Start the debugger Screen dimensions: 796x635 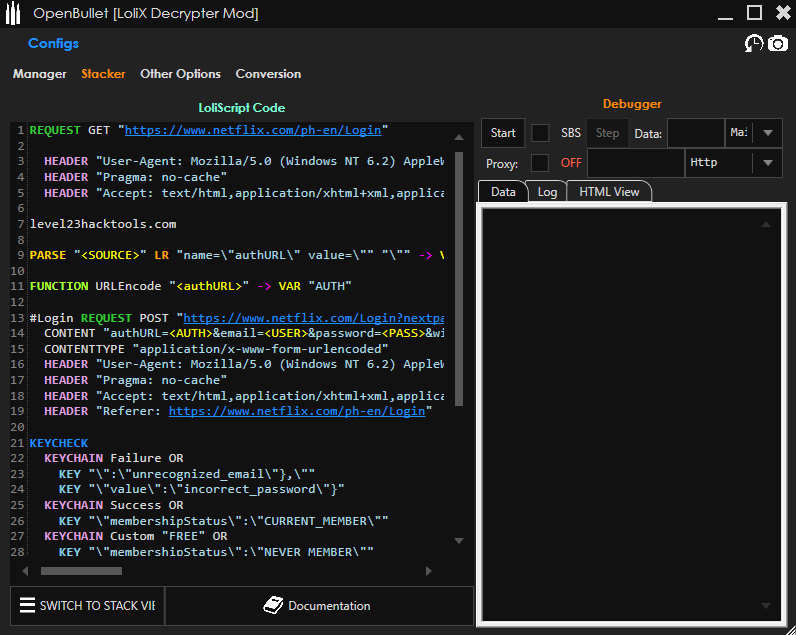point(503,133)
